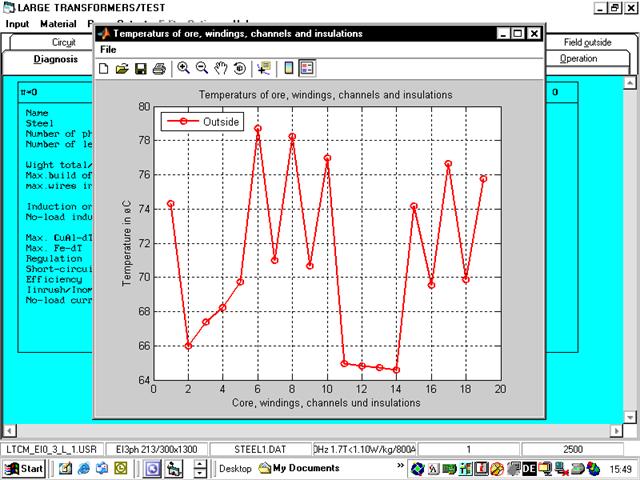This screenshot has width=640, height=480.
Task: Select the Rotate 3D tool
Action: [240, 68]
